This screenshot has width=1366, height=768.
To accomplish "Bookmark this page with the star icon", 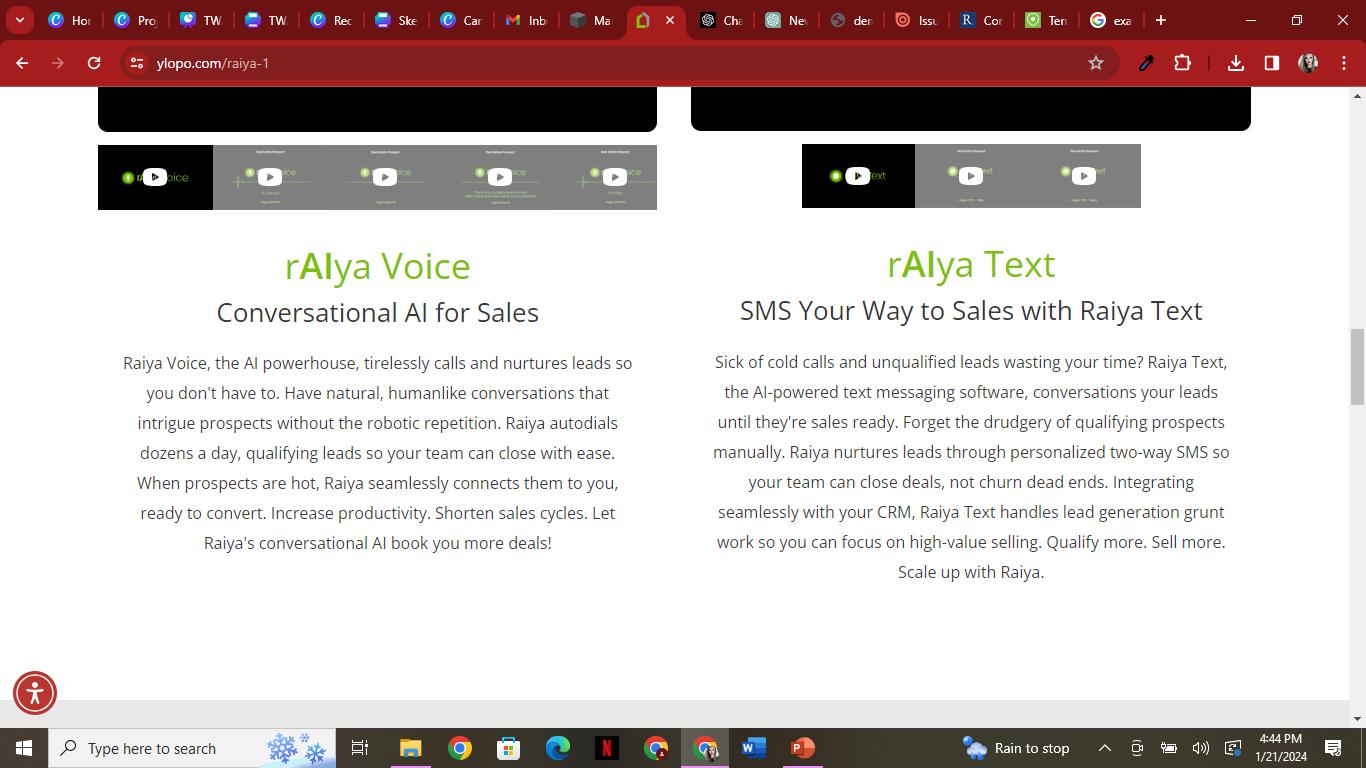I will click(x=1096, y=63).
